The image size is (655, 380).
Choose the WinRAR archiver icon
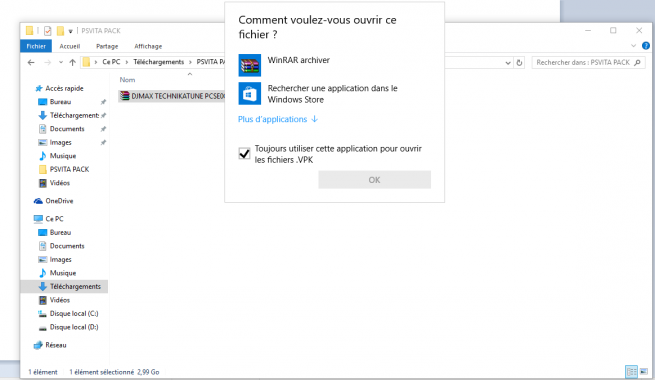click(250, 65)
